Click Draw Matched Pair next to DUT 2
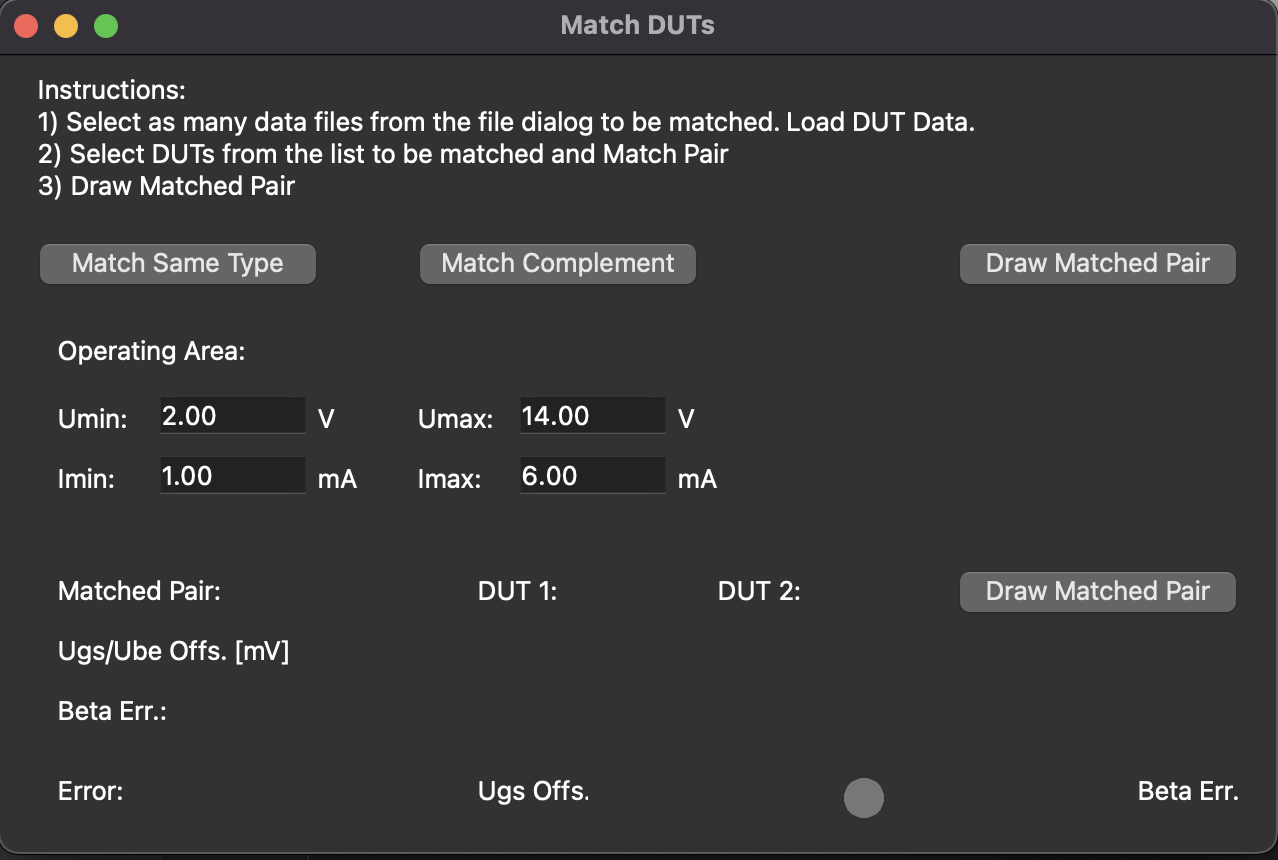This screenshot has height=860, width=1278. pos(1098,592)
